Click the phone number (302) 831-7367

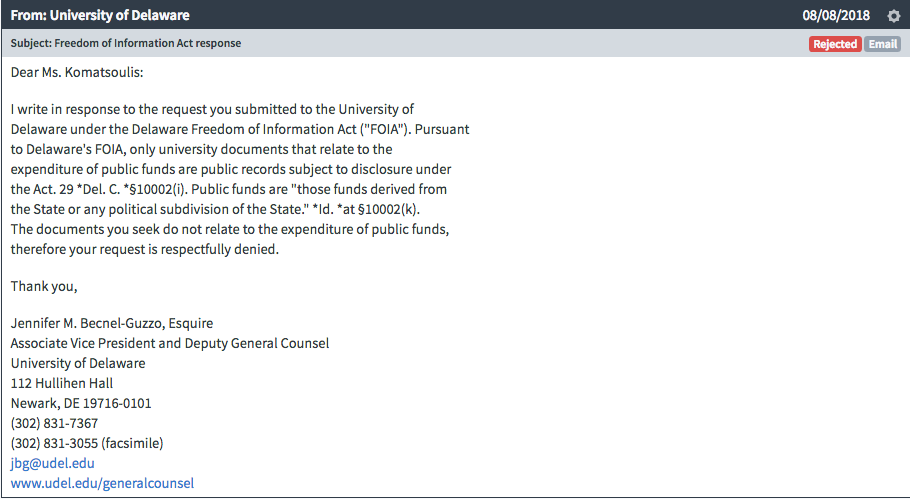click(54, 423)
